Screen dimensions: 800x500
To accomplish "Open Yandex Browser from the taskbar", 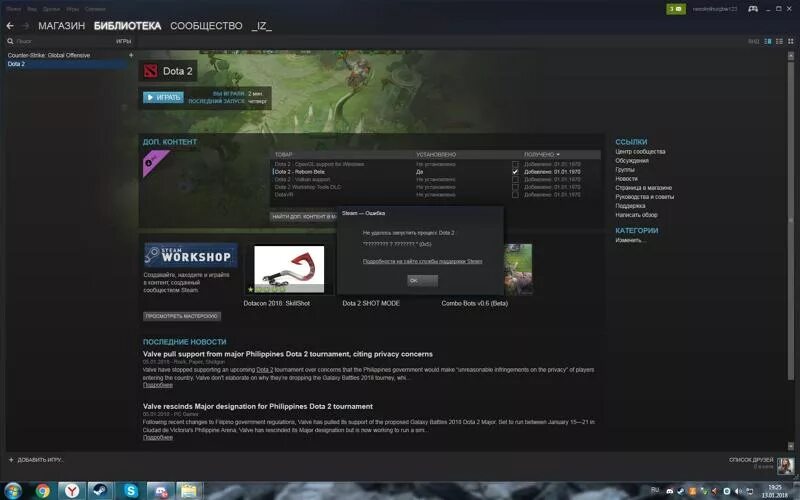I will coord(72,491).
